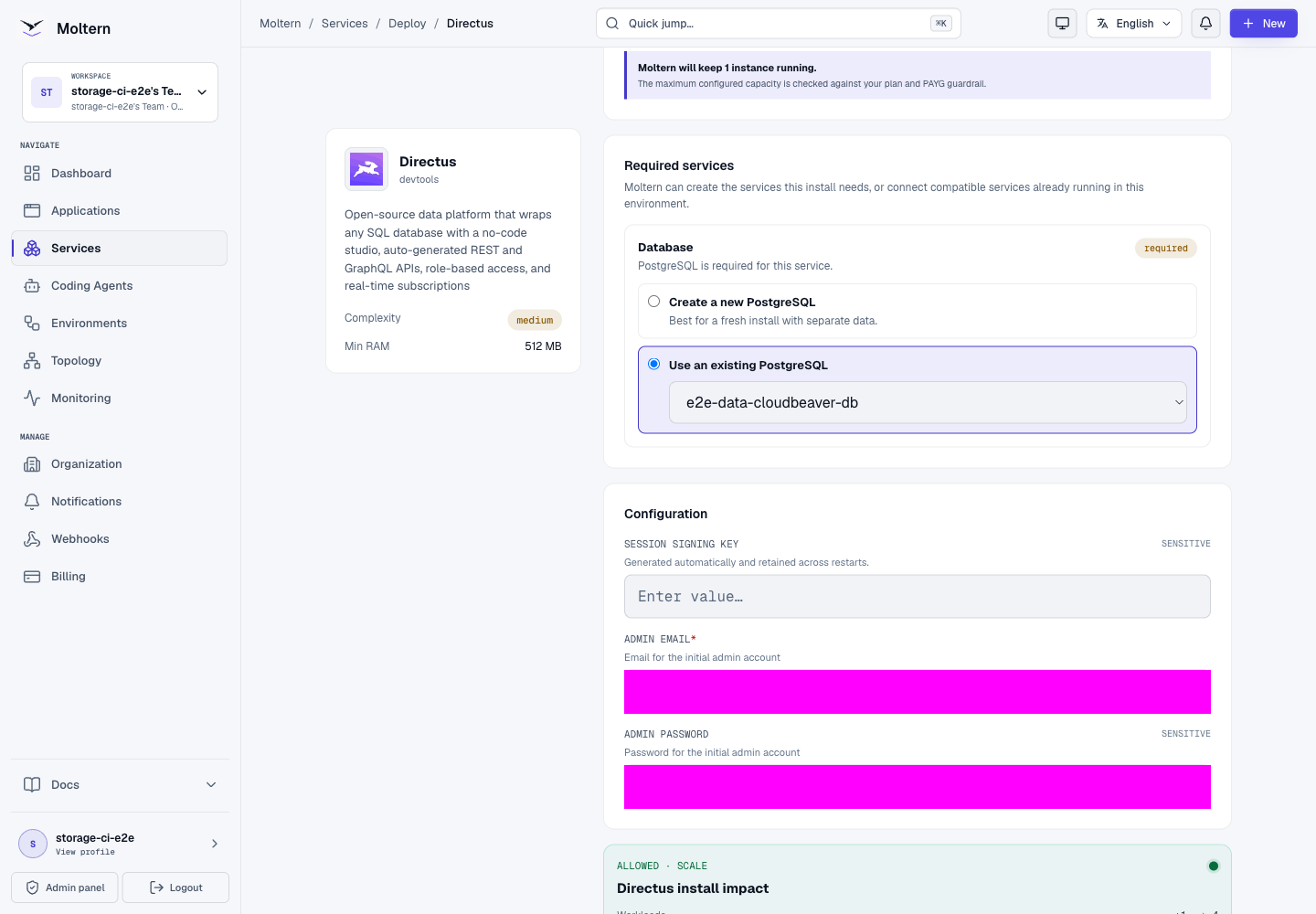Click the Billing card icon
Viewport: 1316px width, 914px height.
coord(32,577)
